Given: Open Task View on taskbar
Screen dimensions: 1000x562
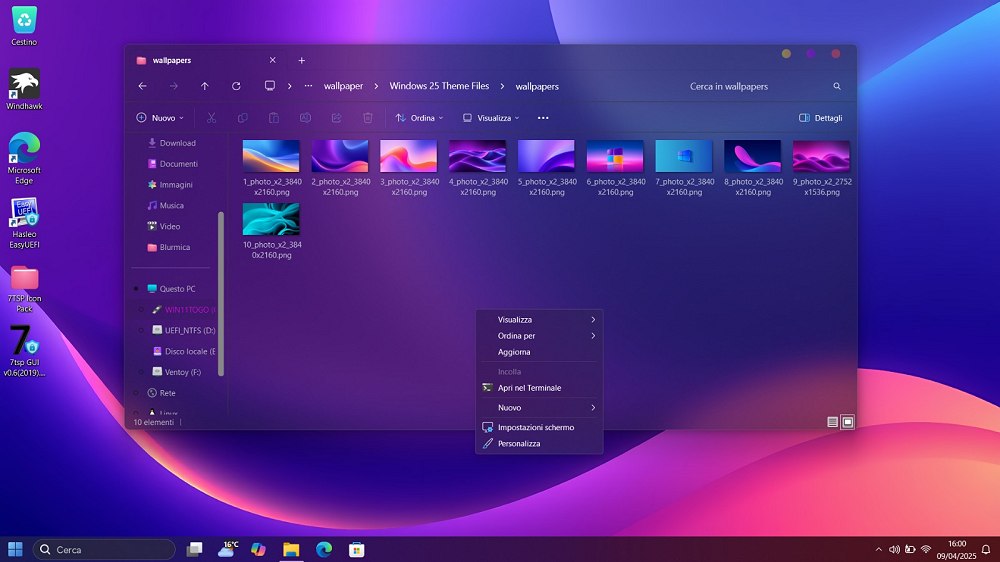Looking at the screenshot, I should pyautogui.click(x=195, y=549).
